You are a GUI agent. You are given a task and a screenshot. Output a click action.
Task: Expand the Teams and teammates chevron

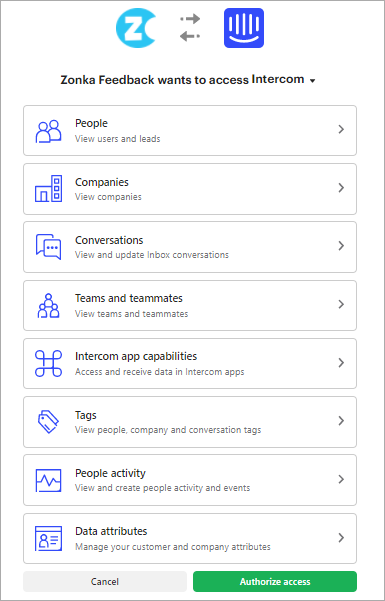coord(341,304)
